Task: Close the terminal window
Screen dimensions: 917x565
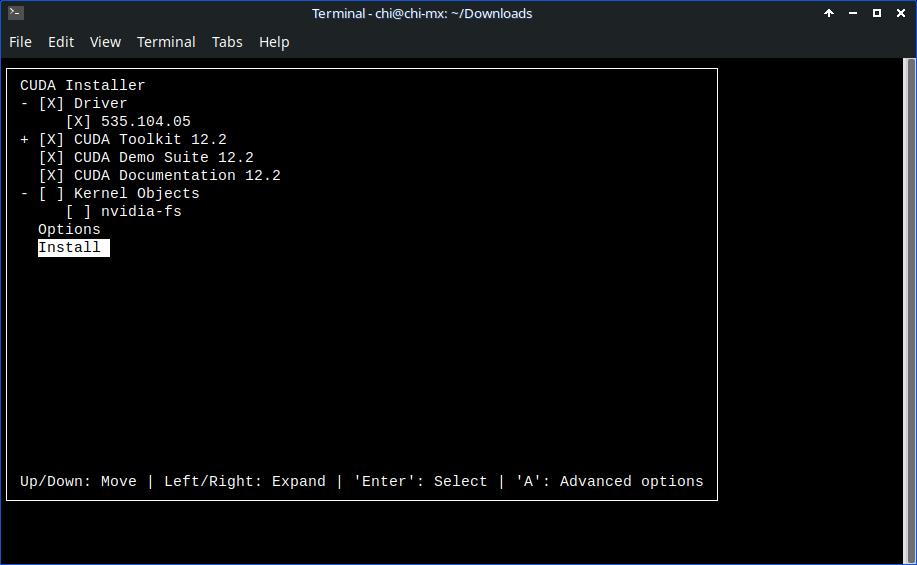Action: [x=901, y=13]
